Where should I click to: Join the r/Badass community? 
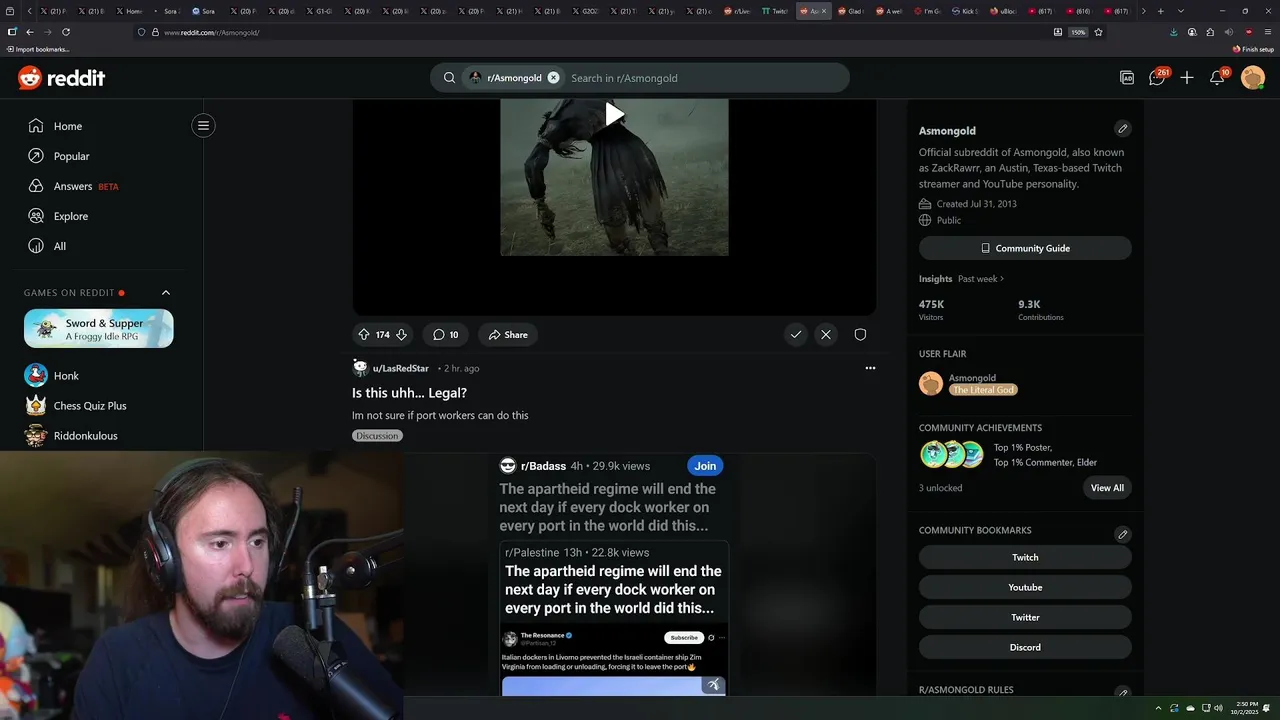[705, 466]
